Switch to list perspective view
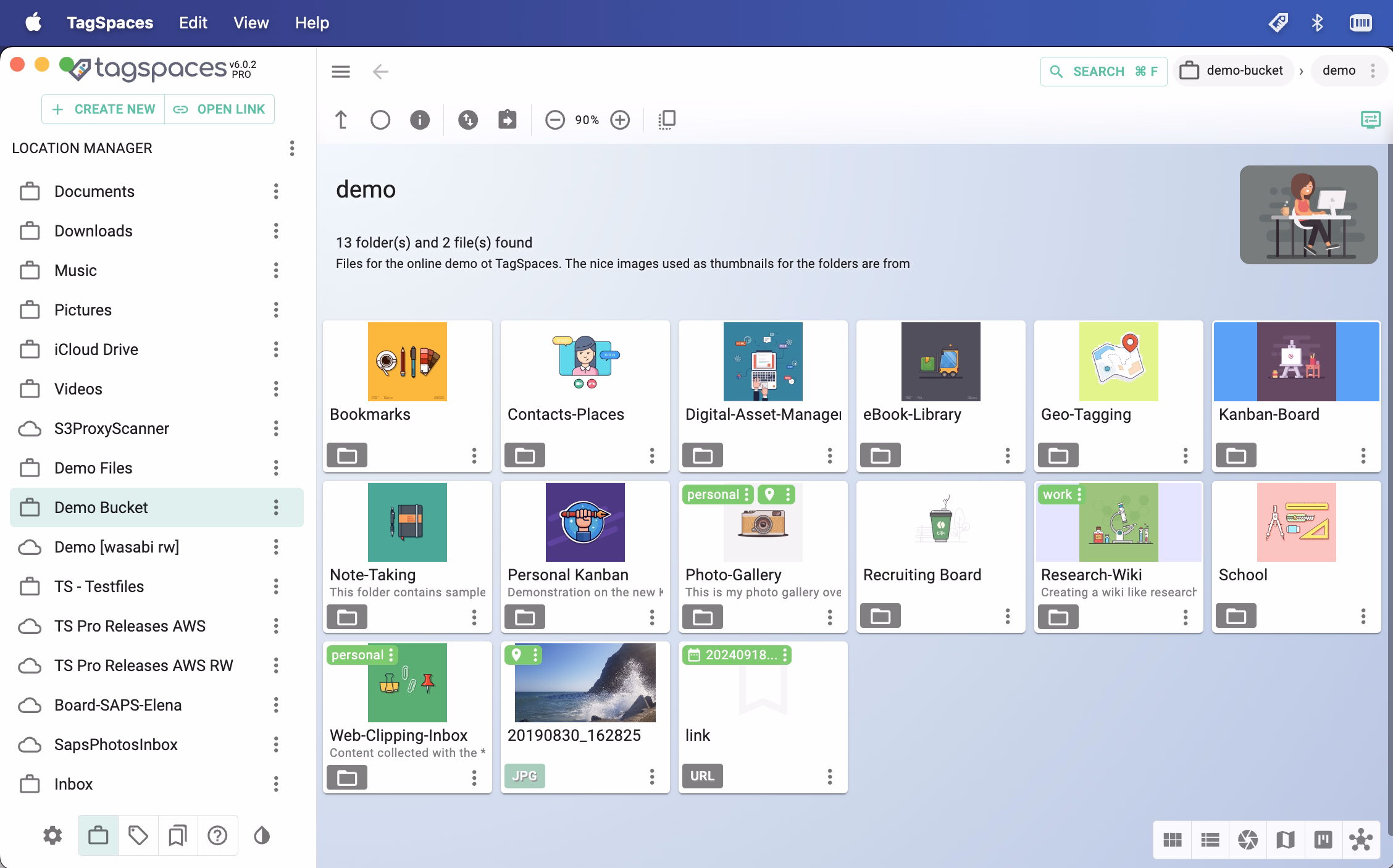 [1210, 839]
